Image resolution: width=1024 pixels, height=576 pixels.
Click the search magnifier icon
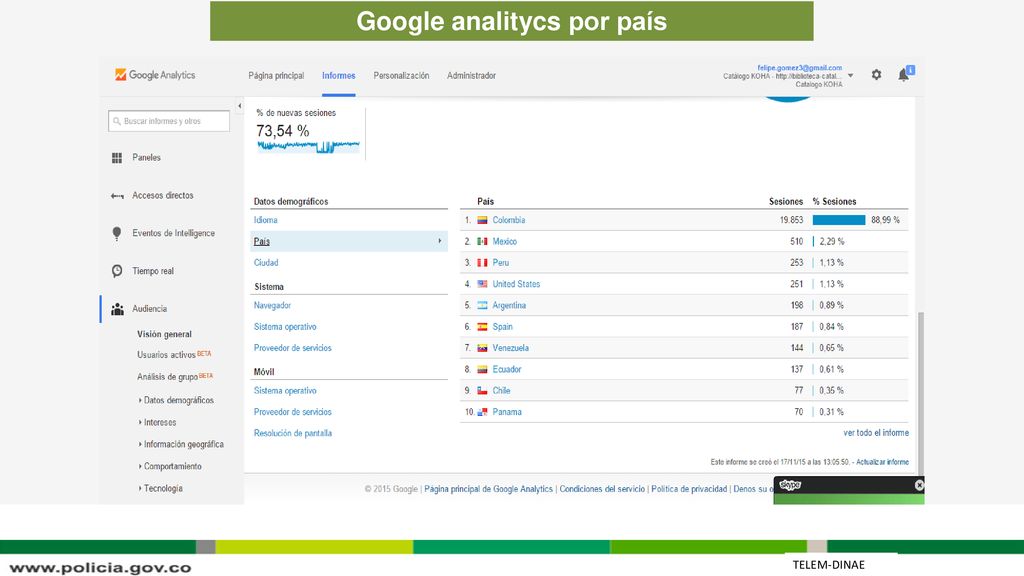(117, 121)
